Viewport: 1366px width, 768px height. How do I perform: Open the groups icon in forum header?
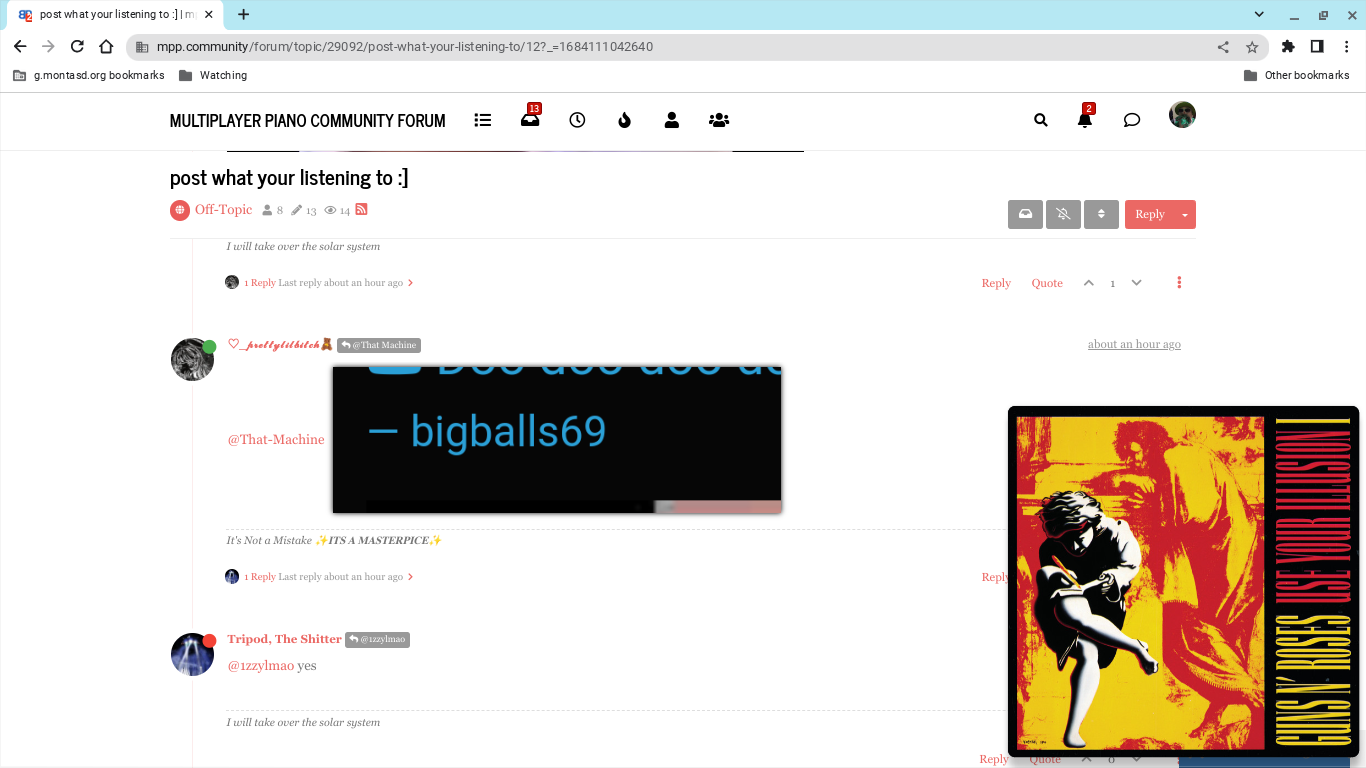pyautogui.click(x=719, y=120)
